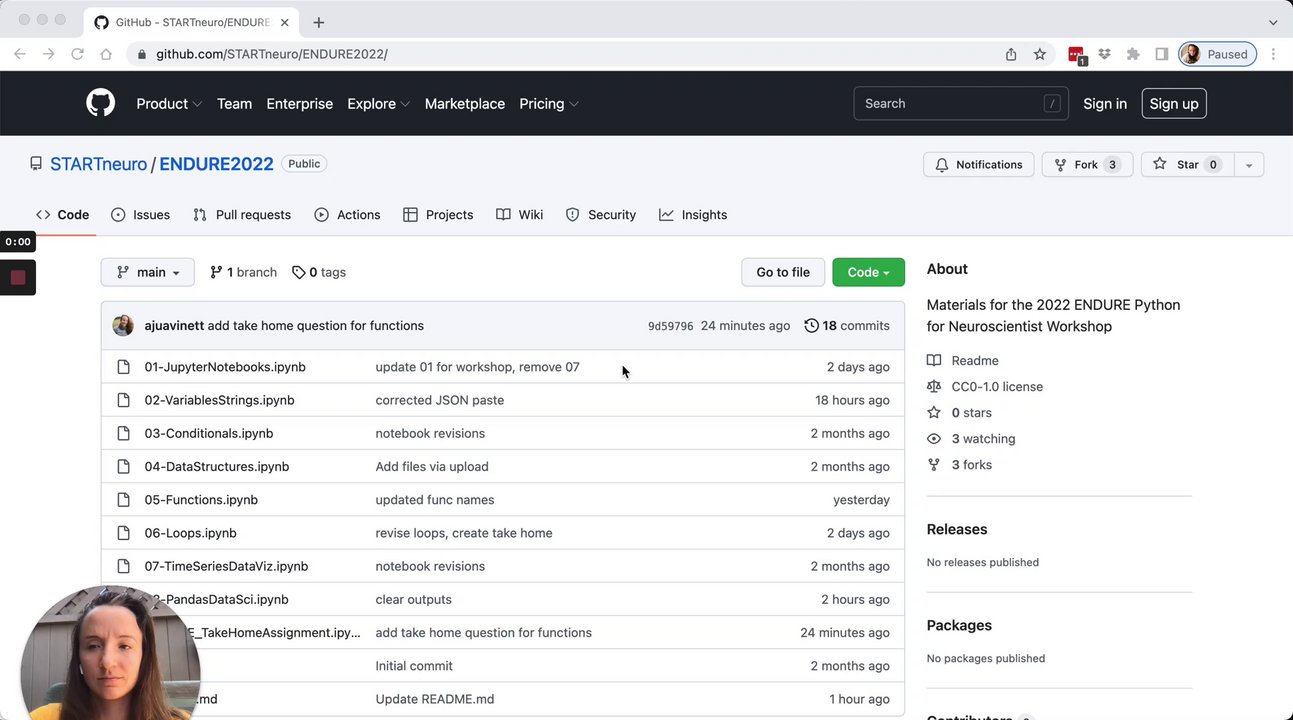Viewport: 1293px width, 720px height.
Task: Expand the Star lists dropdown arrow
Action: [x=1248, y=164]
